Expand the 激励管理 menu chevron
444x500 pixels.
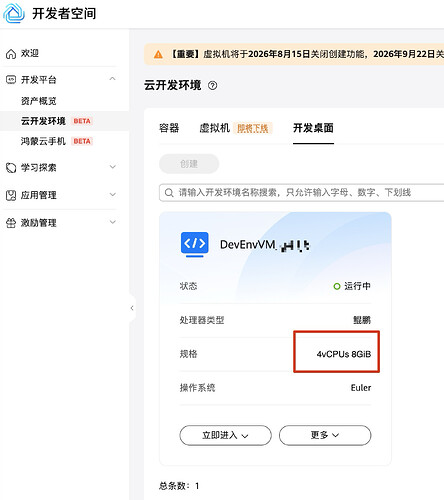tap(113, 222)
